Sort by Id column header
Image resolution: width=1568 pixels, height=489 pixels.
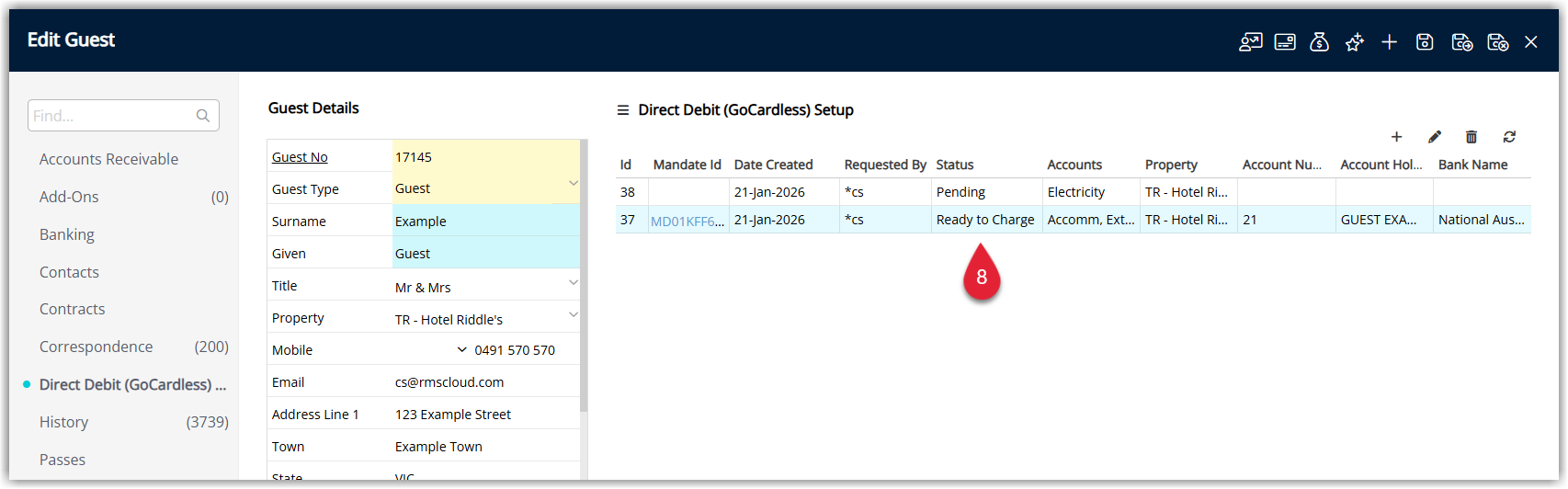[626, 165]
